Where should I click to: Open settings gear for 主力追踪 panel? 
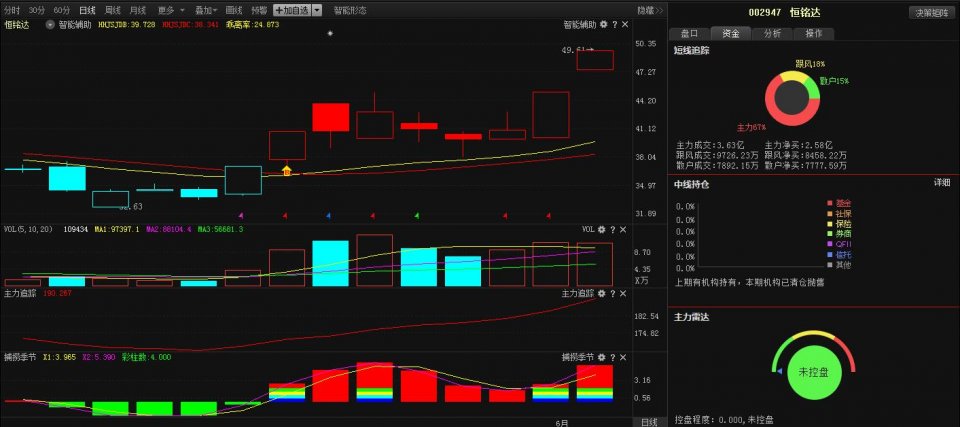click(602, 293)
